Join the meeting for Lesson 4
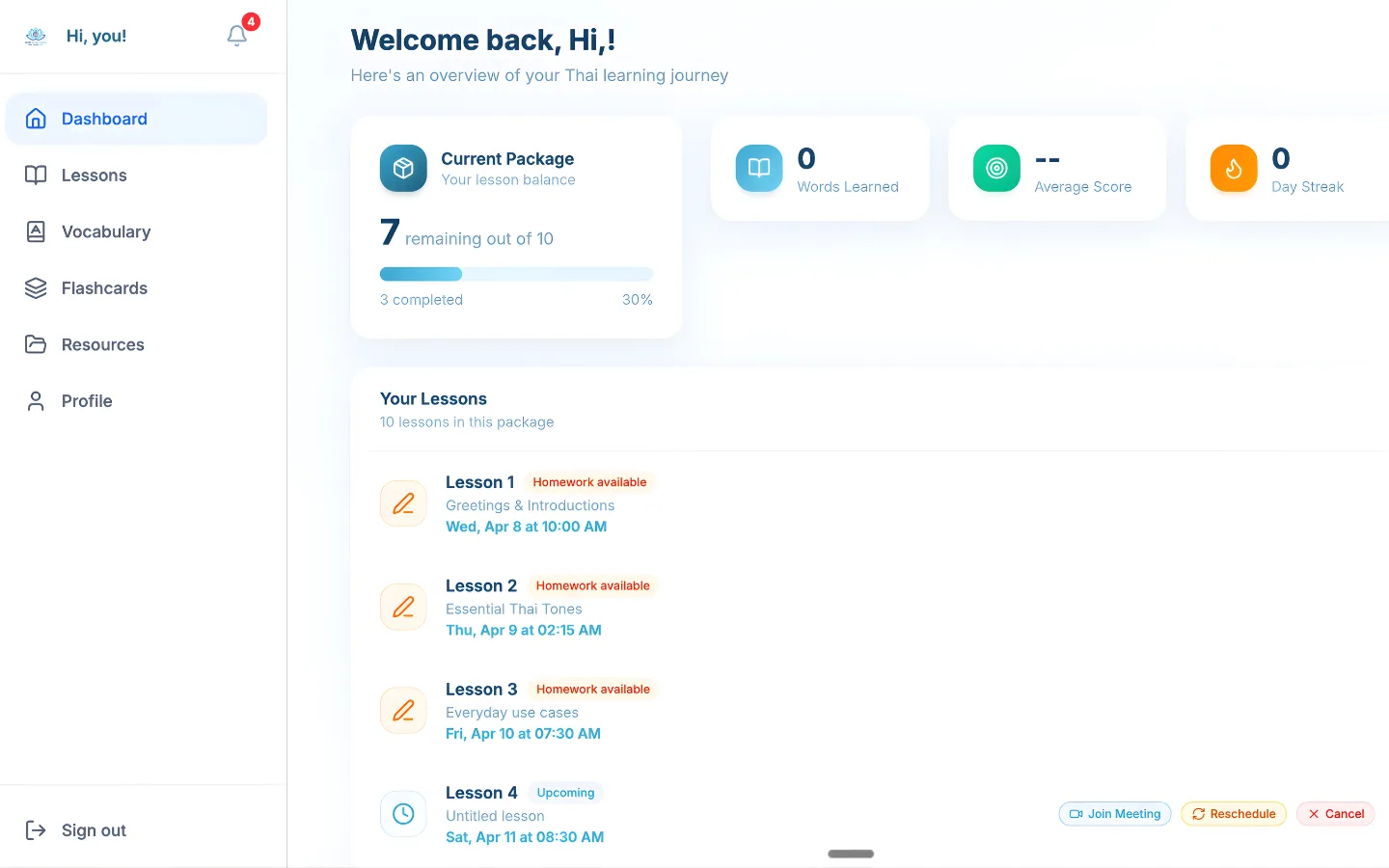This screenshot has width=1389, height=868. (1115, 813)
